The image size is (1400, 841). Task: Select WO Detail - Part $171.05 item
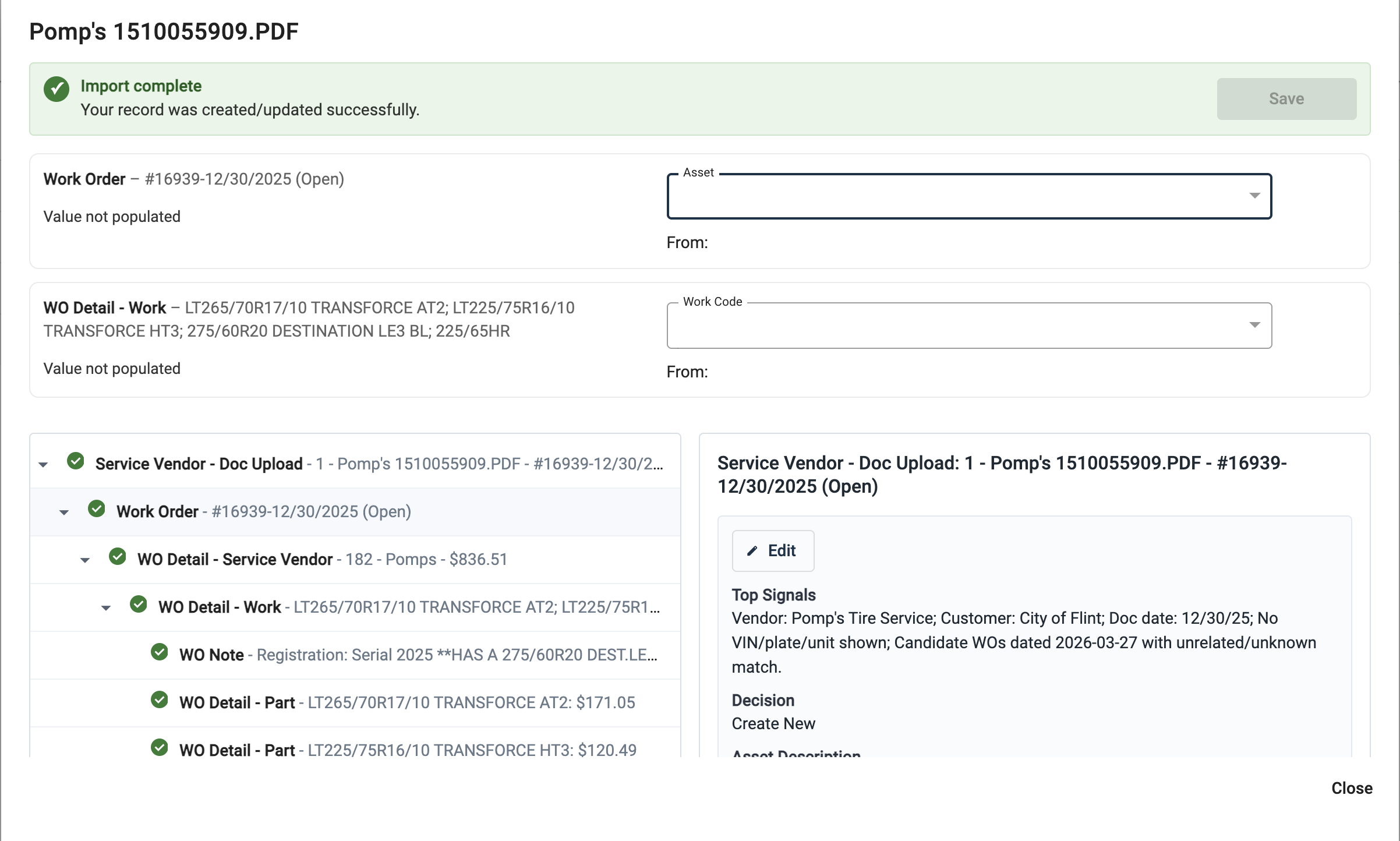pyautogui.click(x=406, y=702)
